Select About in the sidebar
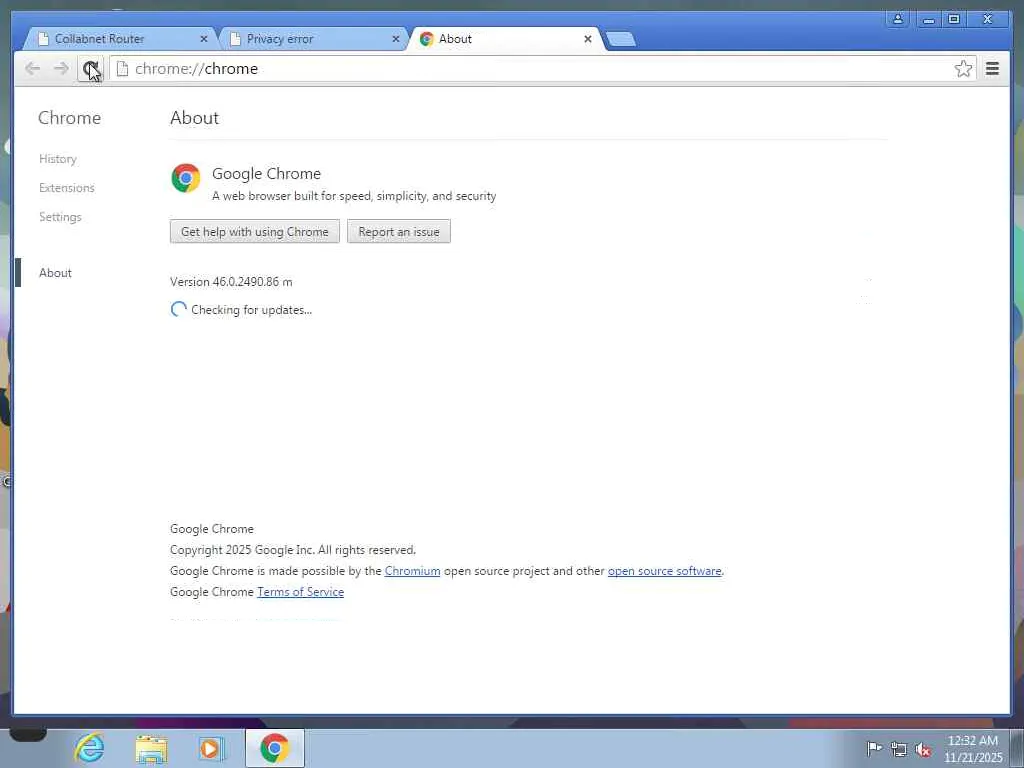This screenshot has width=1024, height=768. point(56,273)
